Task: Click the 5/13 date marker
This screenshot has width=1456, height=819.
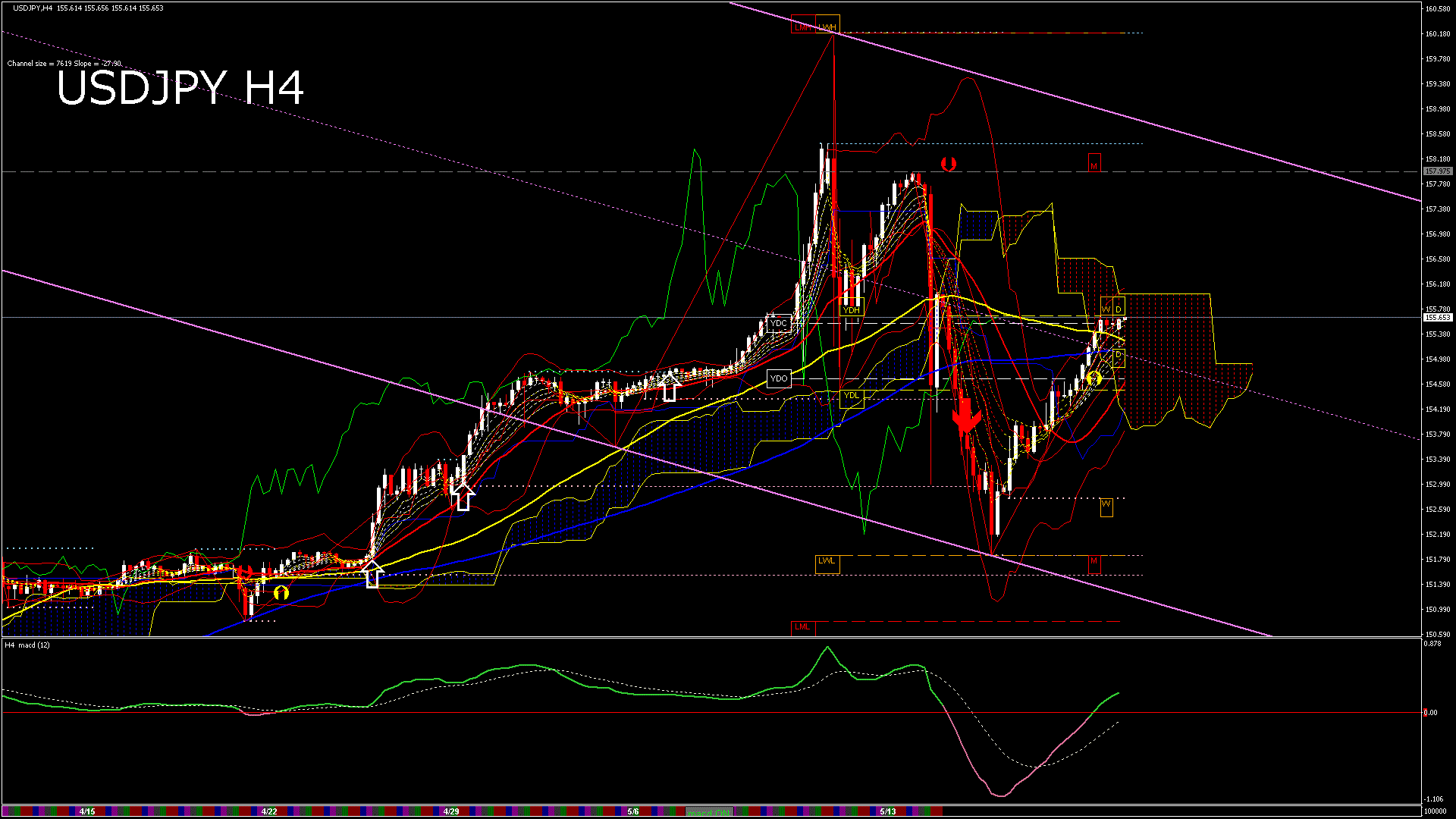Action: [888, 811]
